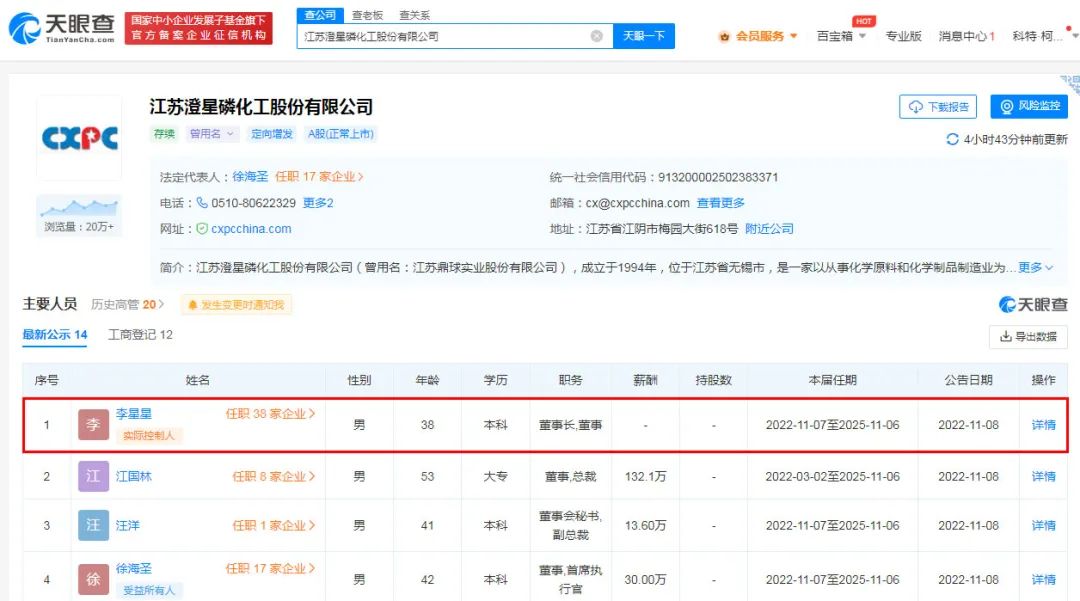
Task: Click the 风险监控 button
Action: [1029, 106]
